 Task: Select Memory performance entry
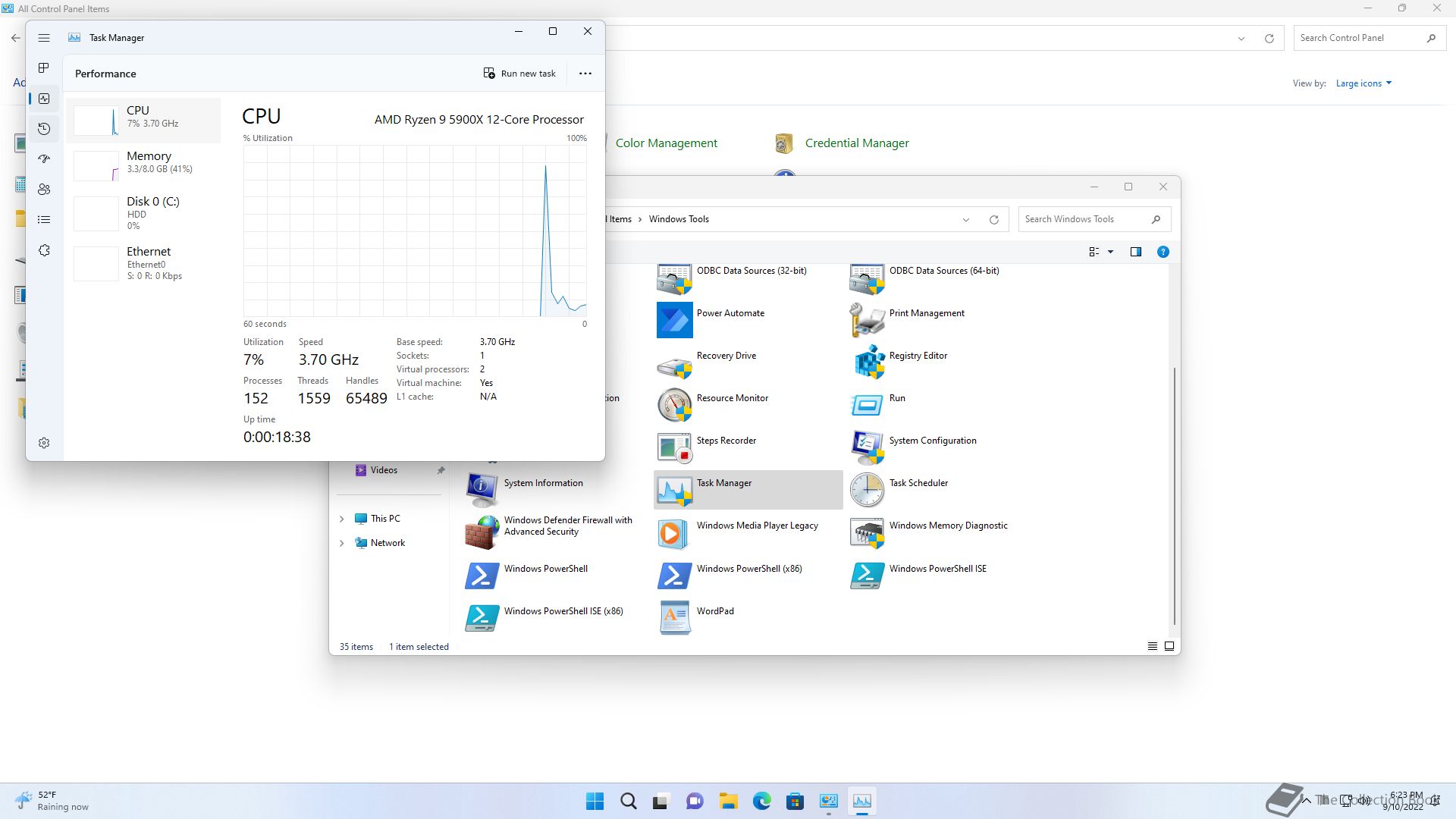pyautogui.click(x=143, y=165)
